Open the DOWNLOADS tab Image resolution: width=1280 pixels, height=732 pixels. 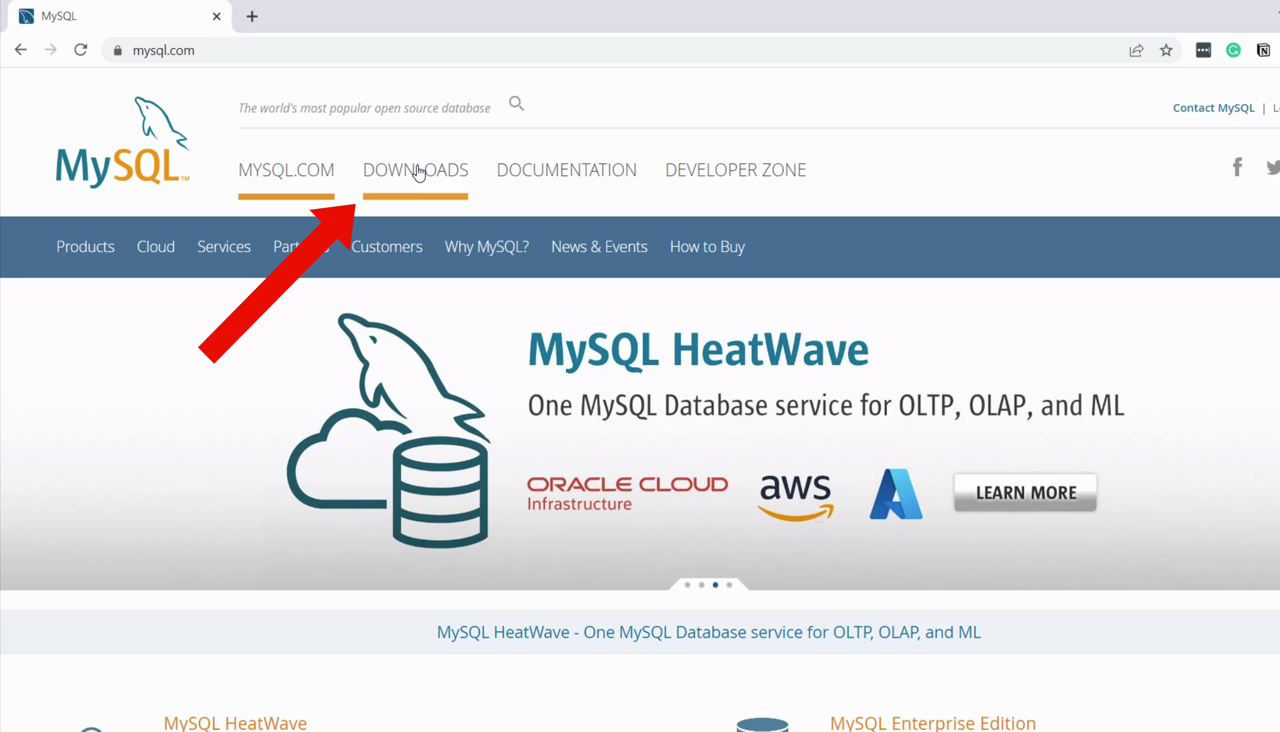pos(415,170)
